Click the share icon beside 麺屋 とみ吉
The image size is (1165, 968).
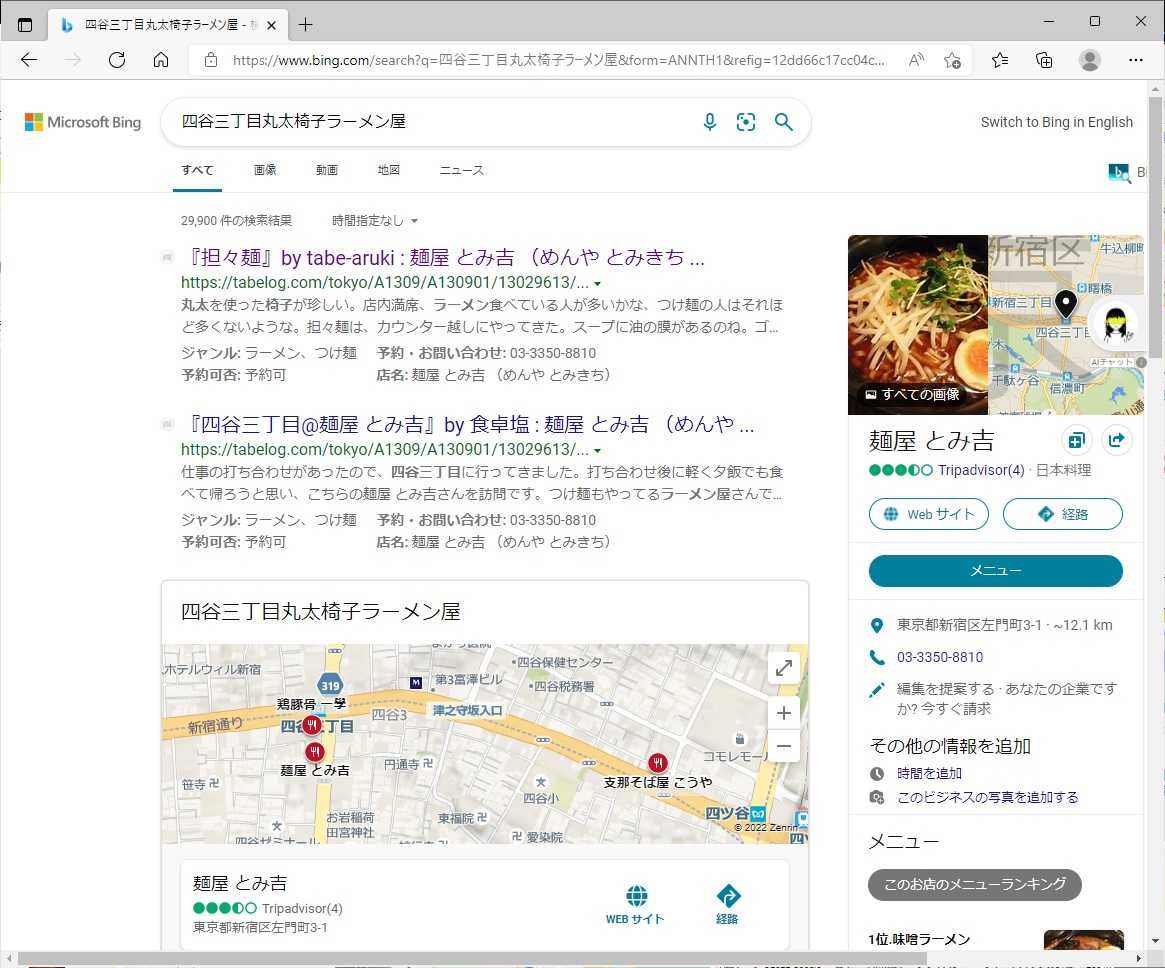point(1116,440)
